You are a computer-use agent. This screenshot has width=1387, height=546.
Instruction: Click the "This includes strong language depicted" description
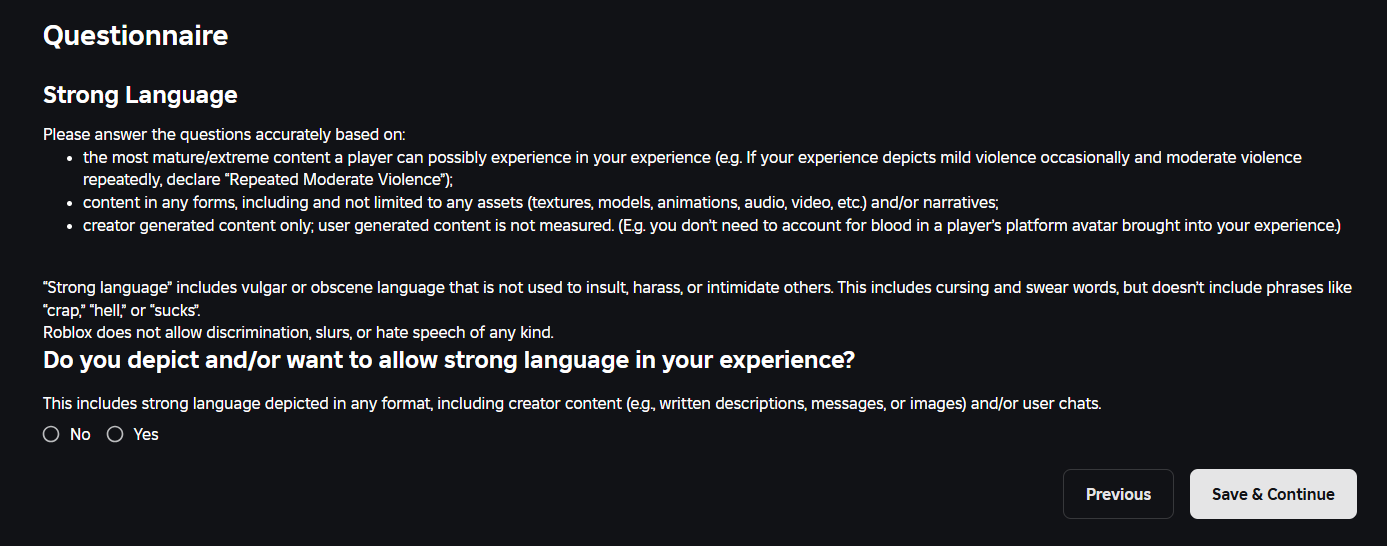(x=572, y=404)
